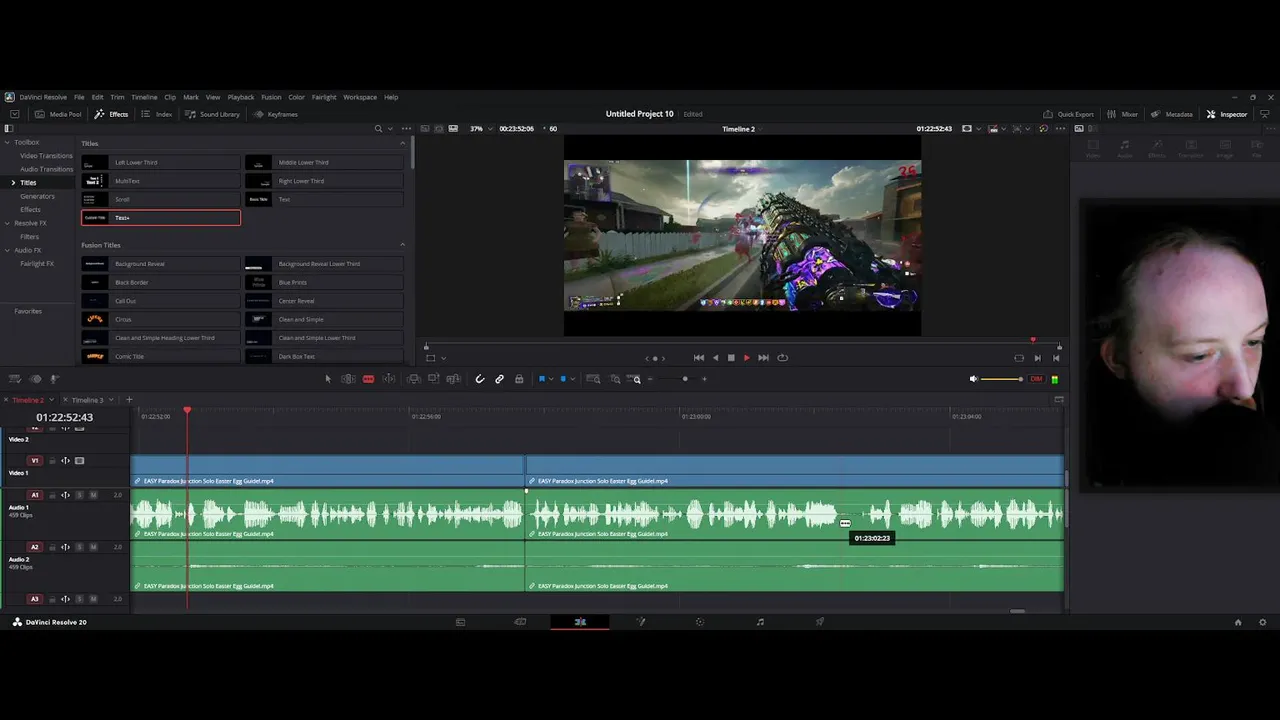Click the blue Flag clip icon
This screenshot has height=720, width=1280.
(542, 379)
